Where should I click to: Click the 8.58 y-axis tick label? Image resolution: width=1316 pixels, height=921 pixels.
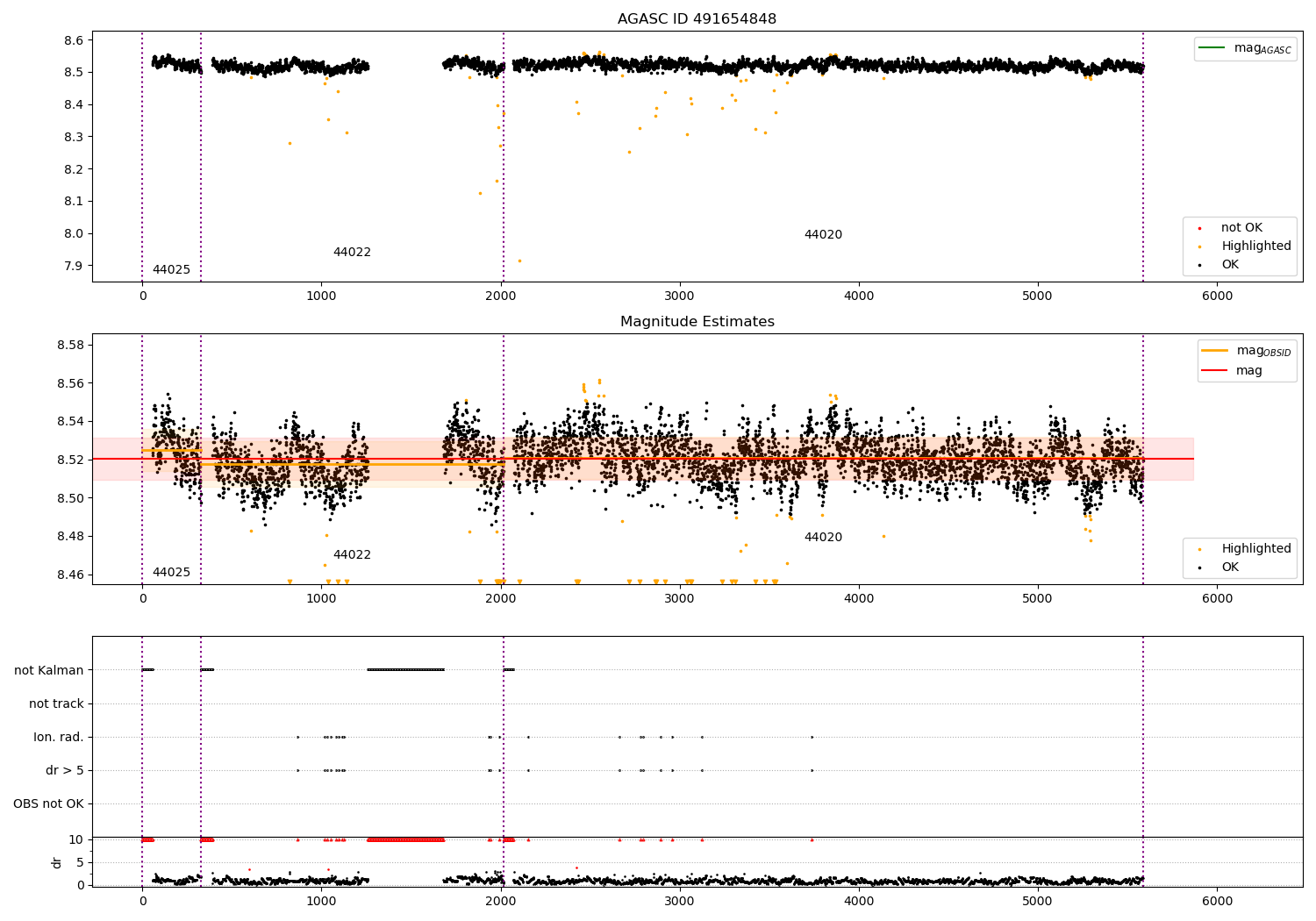(70, 346)
